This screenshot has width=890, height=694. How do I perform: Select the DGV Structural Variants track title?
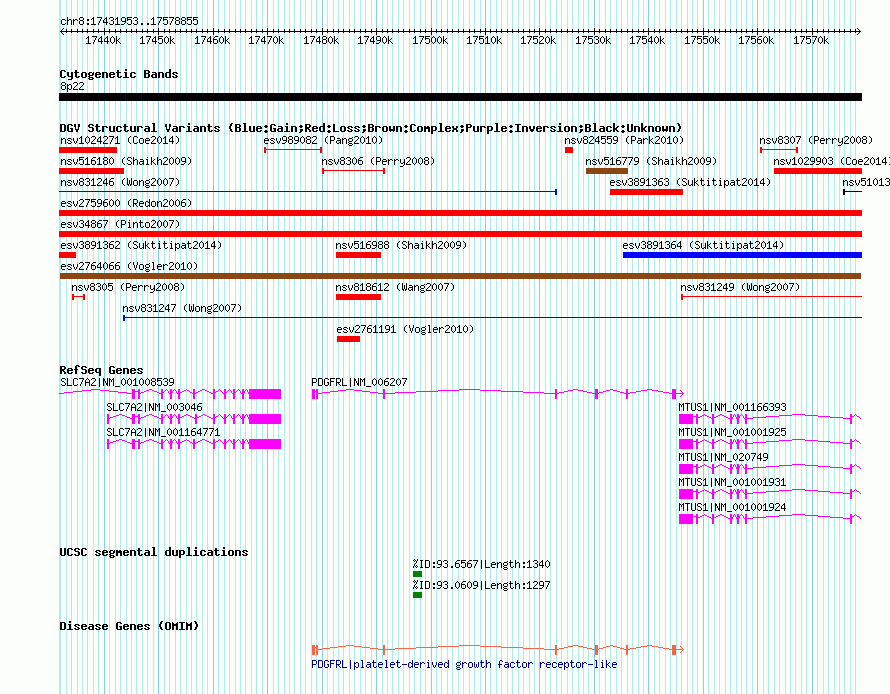[371, 128]
